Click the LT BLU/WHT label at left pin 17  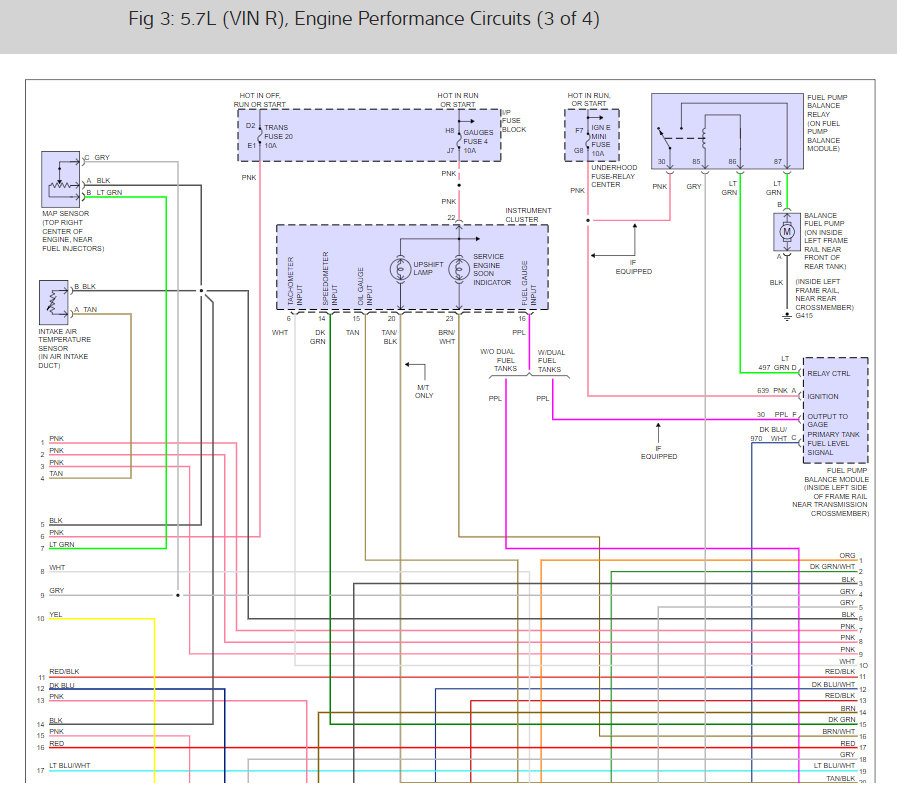click(x=70, y=766)
